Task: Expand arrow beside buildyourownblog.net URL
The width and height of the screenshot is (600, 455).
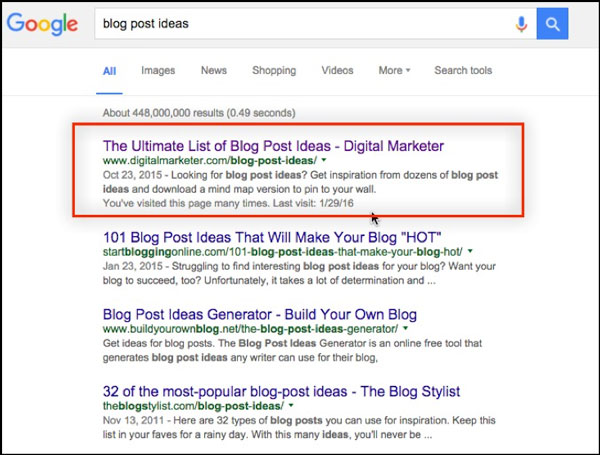Action: tap(405, 328)
